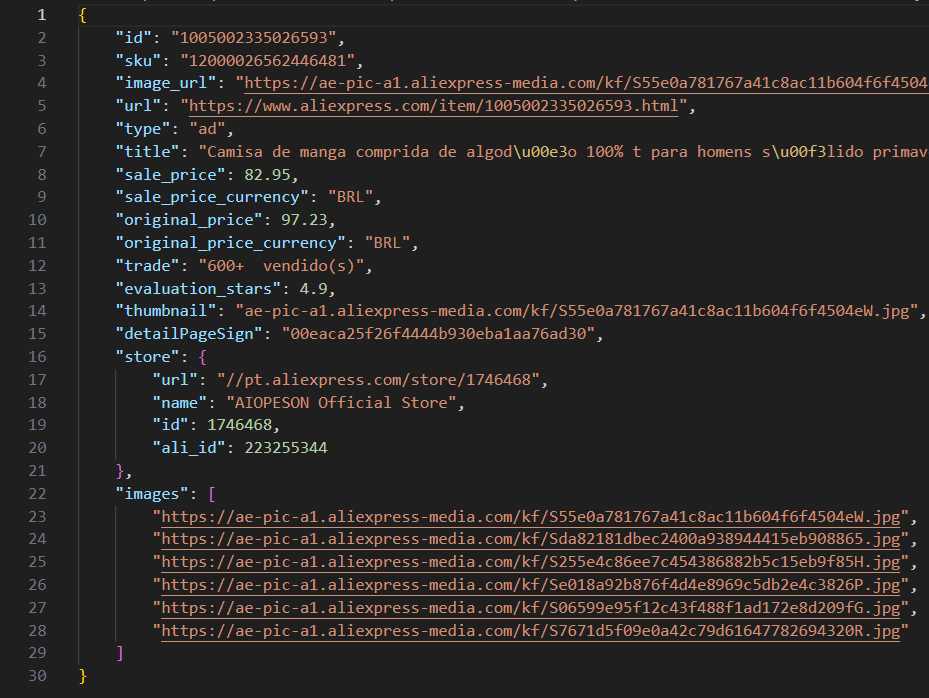Open the image_url link on line 4
The width and height of the screenshot is (929, 698).
(x=587, y=83)
